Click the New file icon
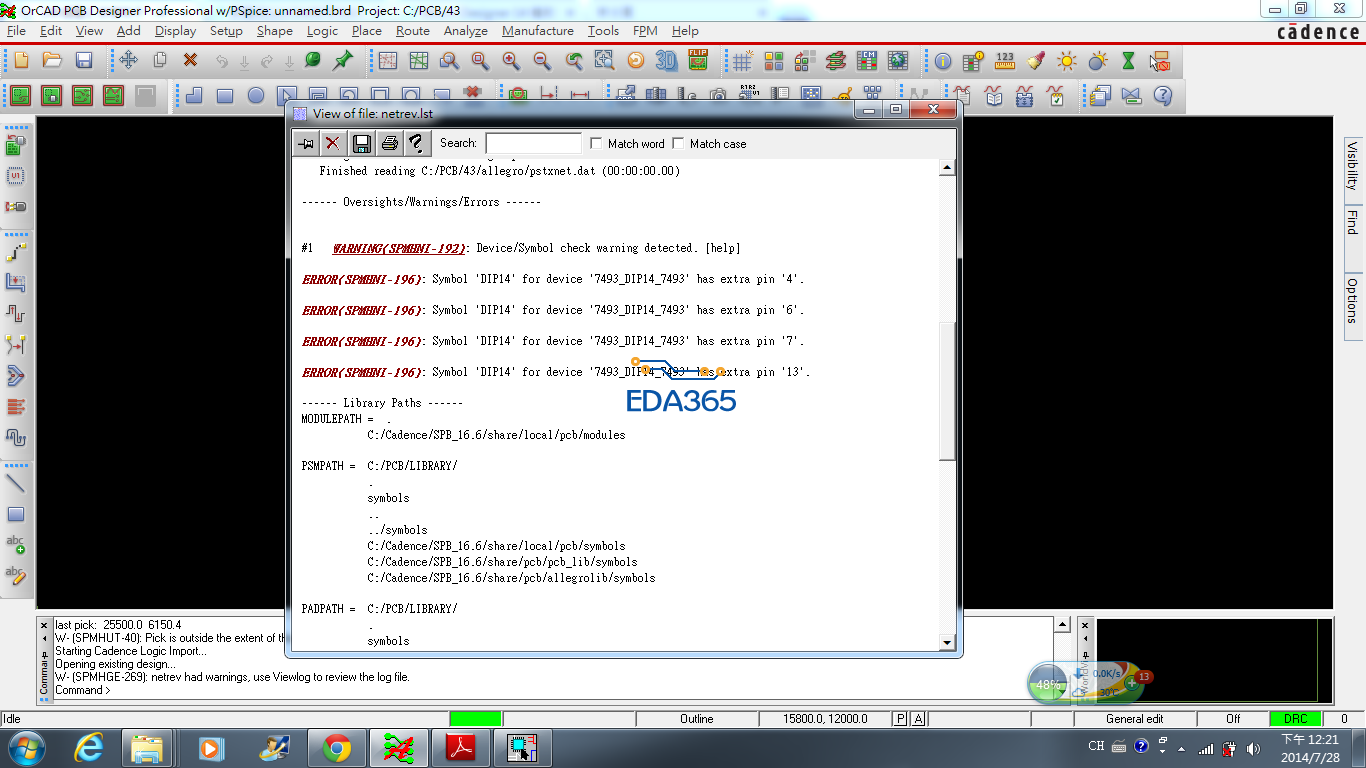 (21, 60)
